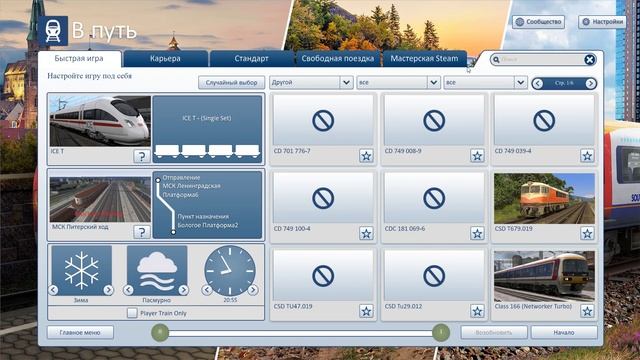Click the magnifier search icon
Screen dimensions: 640x360
pos(496,60)
